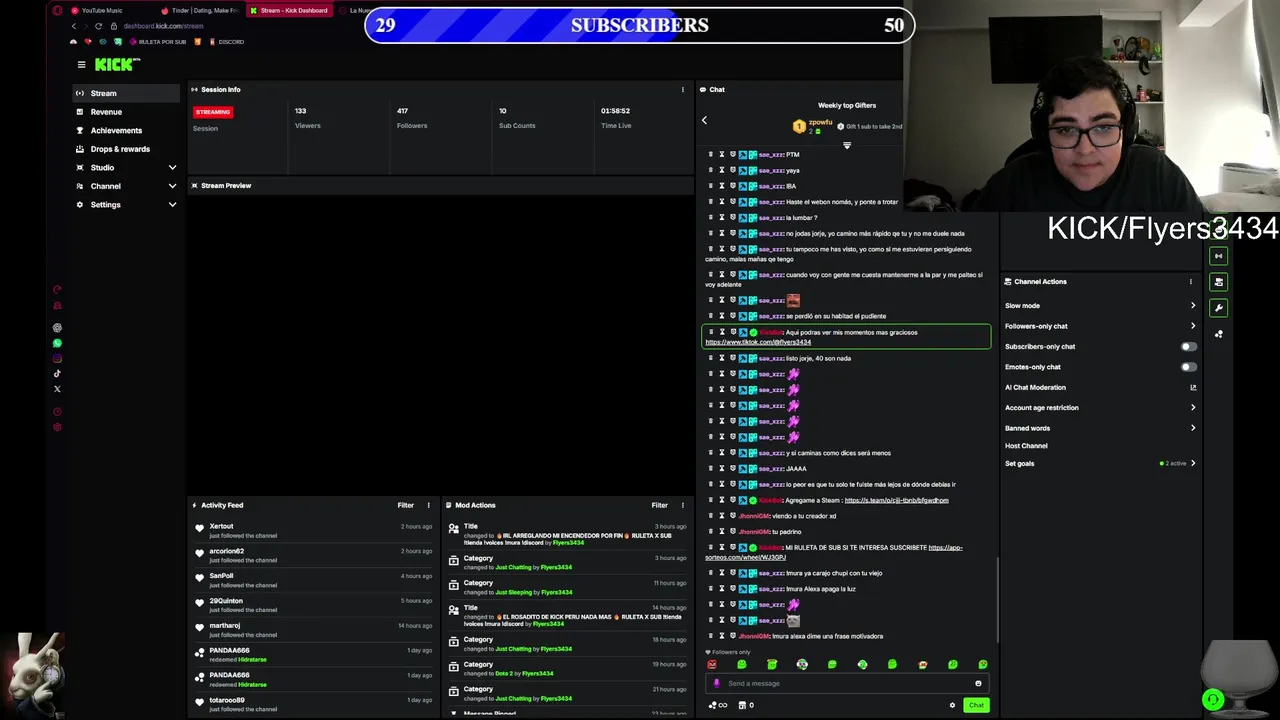Open AI Chat Moderation external link
Screen dimensions: 1280x720
coord(1193,387)
